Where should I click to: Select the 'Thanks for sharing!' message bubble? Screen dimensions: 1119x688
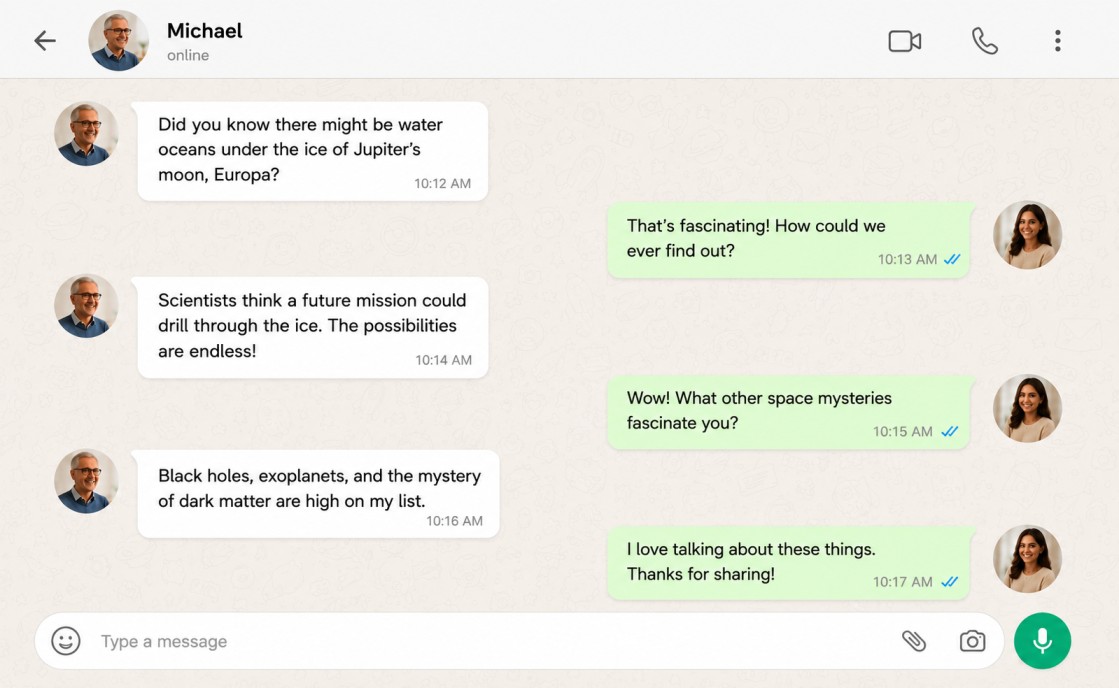789,563
